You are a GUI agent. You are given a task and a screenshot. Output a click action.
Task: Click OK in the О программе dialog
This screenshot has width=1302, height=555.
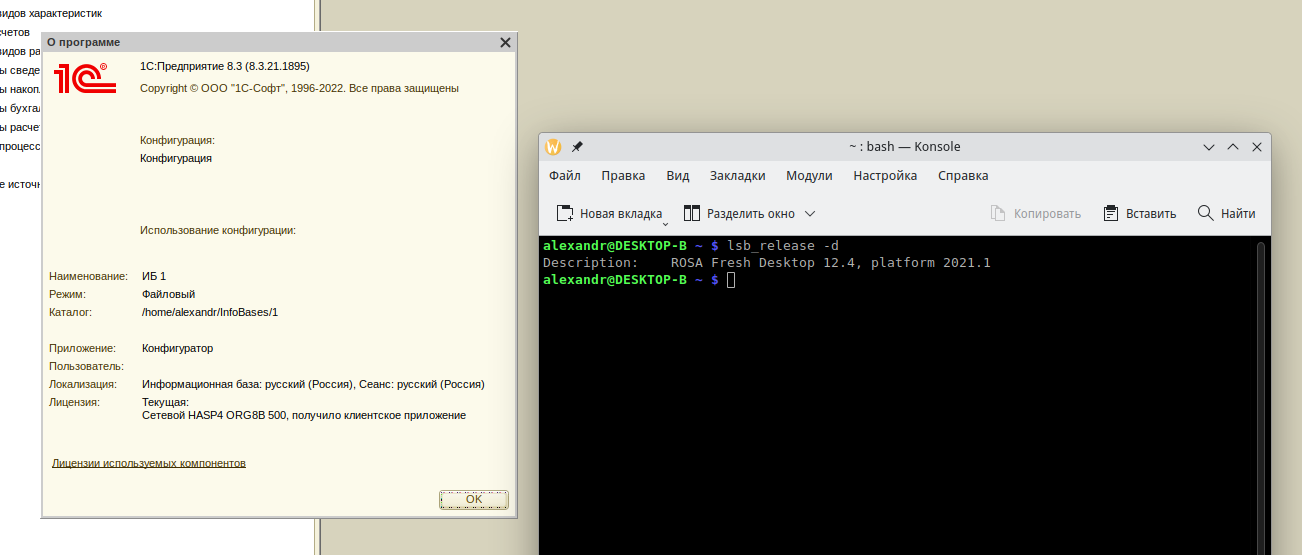(474, 499)
